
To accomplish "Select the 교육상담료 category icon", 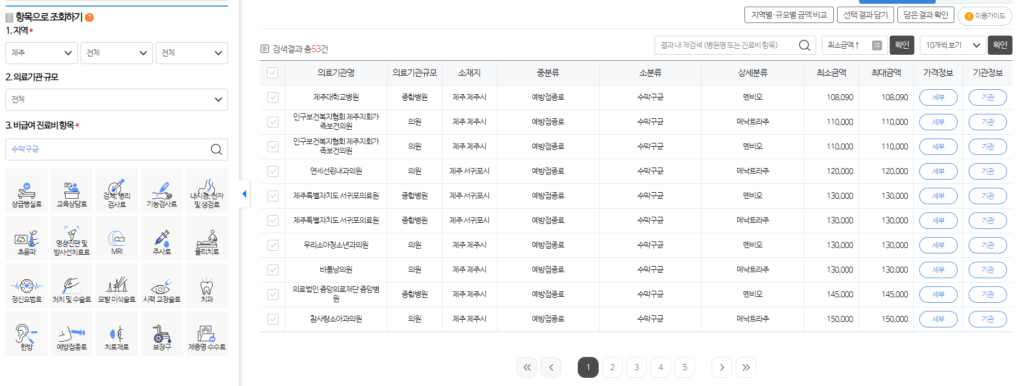I will (72, 191).
